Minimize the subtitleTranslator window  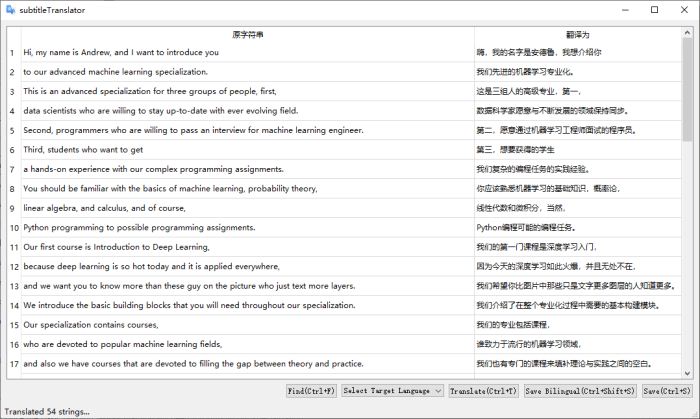pyautogui.click(x=625, y=10)
